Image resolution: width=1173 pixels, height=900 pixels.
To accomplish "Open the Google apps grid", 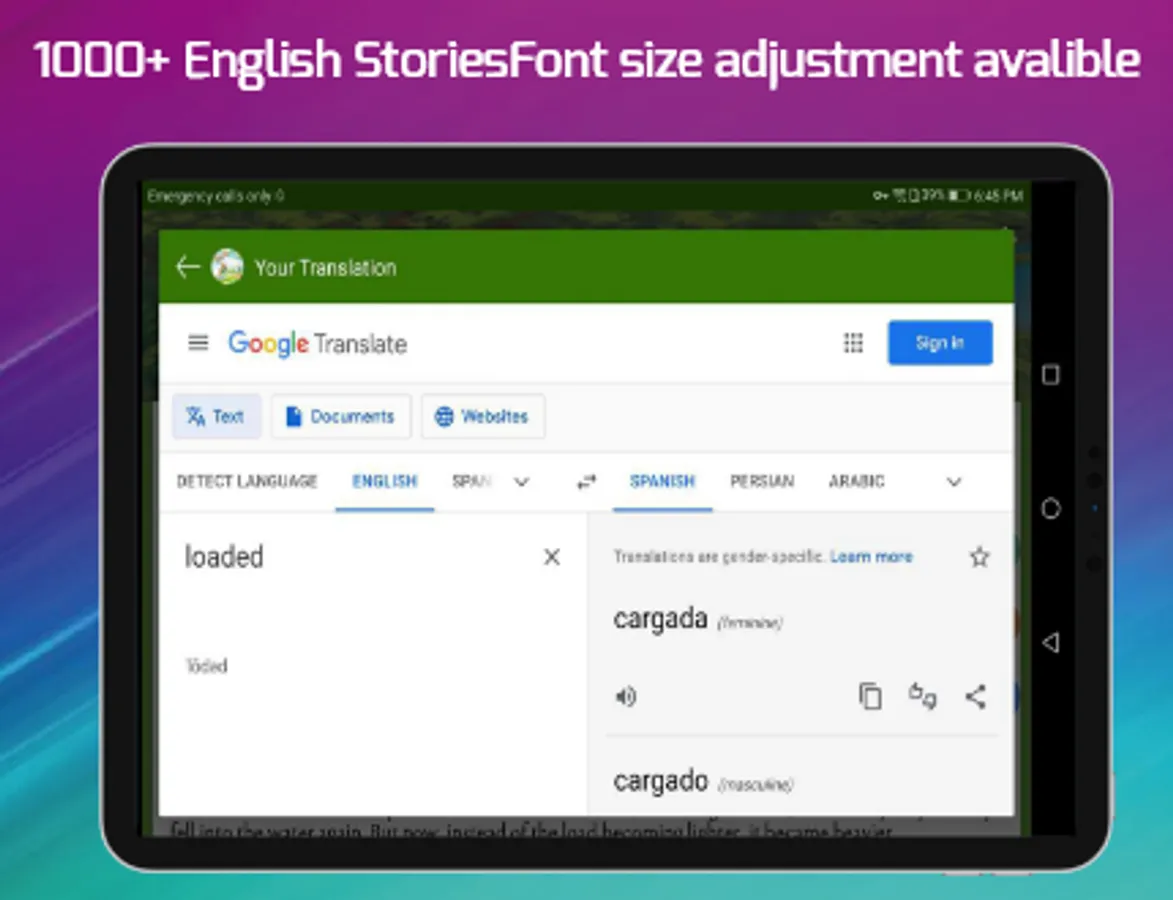I will click(853, 343).
